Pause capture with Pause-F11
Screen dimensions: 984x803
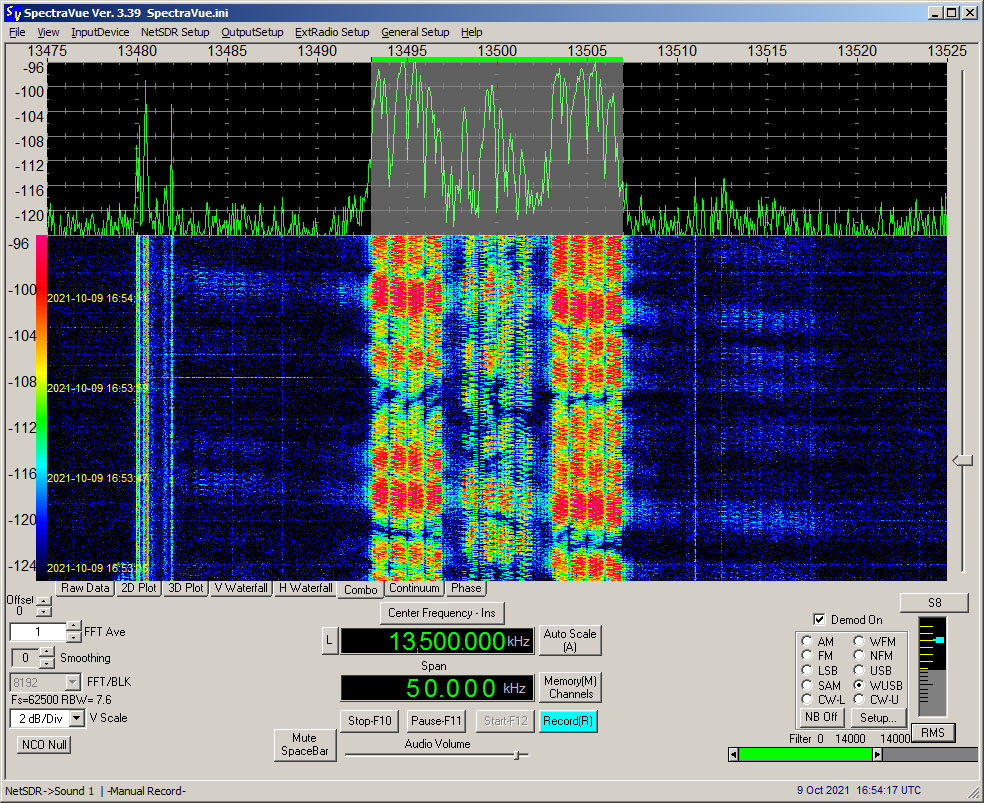coord(436,721)
